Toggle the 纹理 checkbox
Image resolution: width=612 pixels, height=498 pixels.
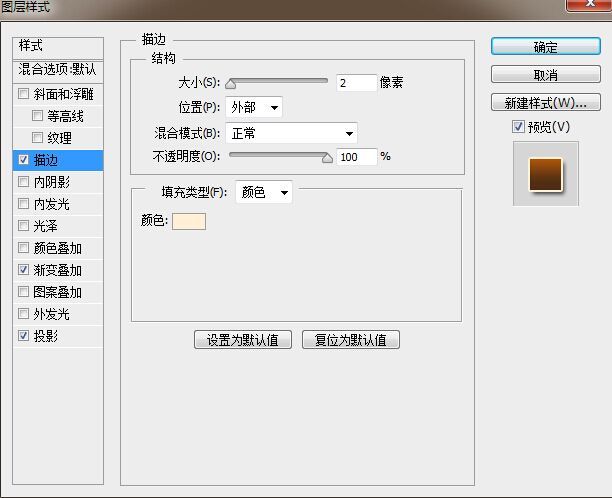click(37, 137)
